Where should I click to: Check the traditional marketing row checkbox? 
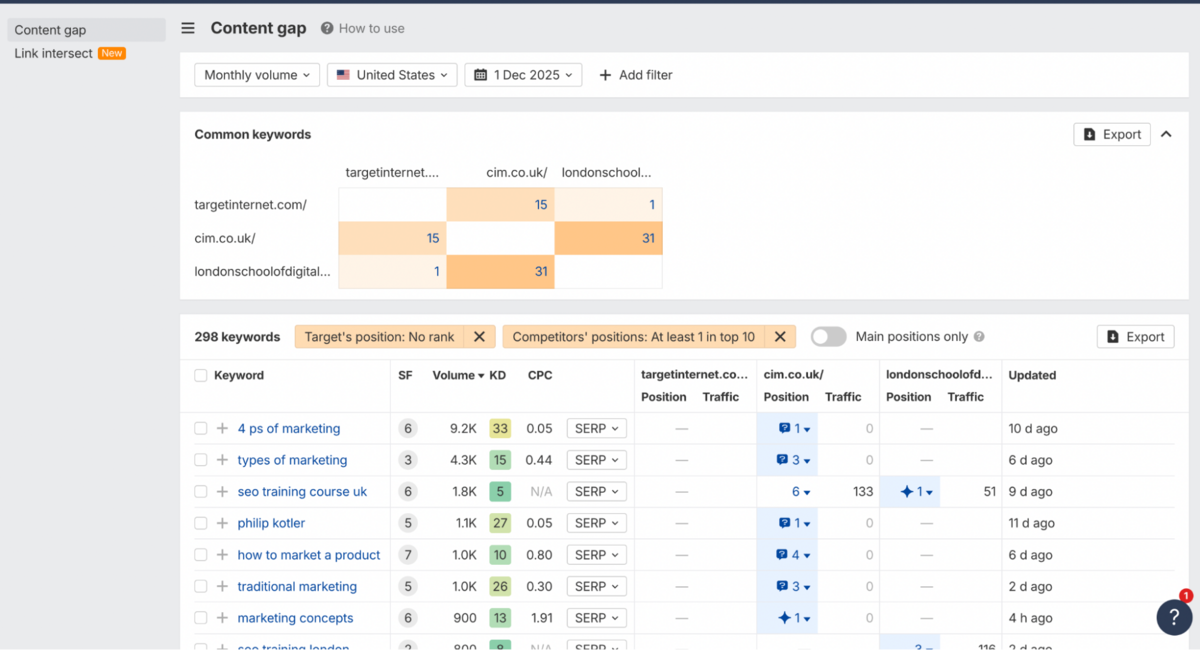[200, 586]
